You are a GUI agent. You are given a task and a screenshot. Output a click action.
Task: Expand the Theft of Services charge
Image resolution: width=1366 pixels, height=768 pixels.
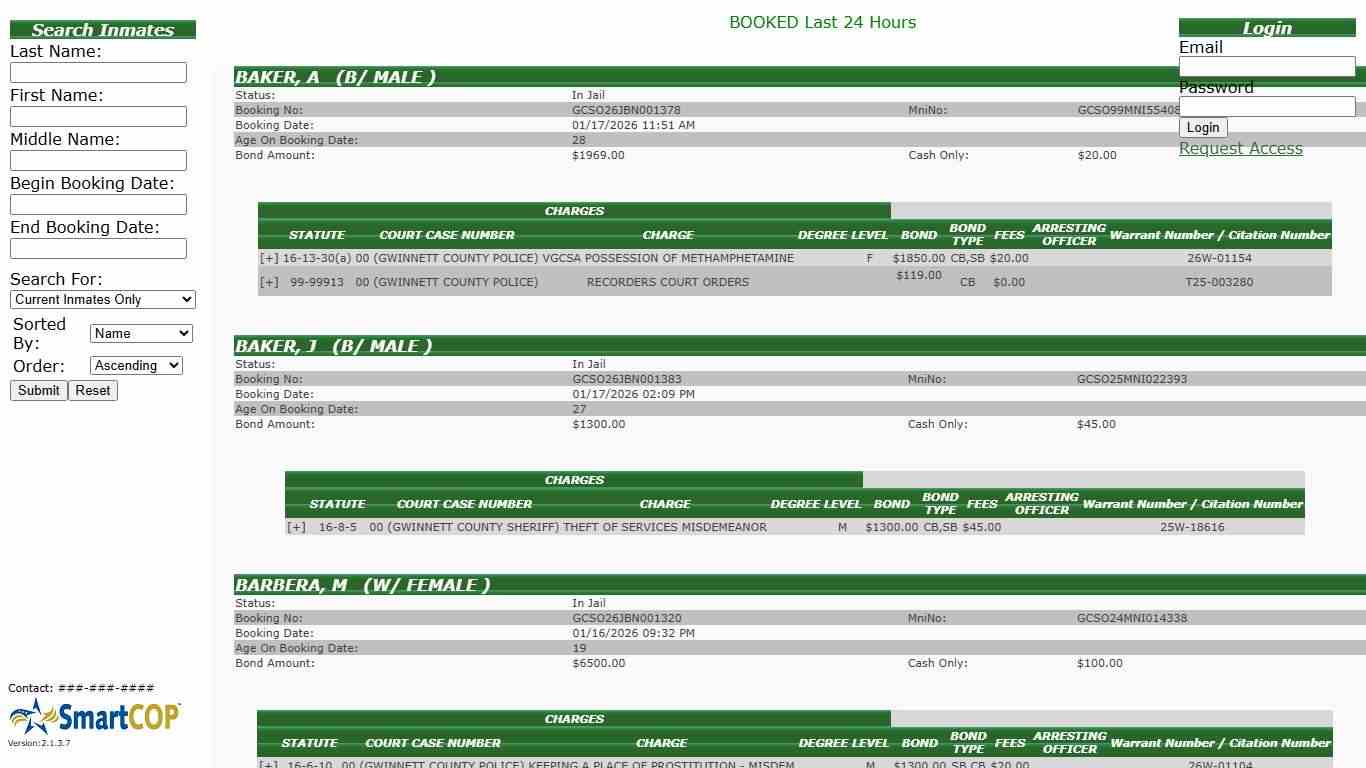296,527
